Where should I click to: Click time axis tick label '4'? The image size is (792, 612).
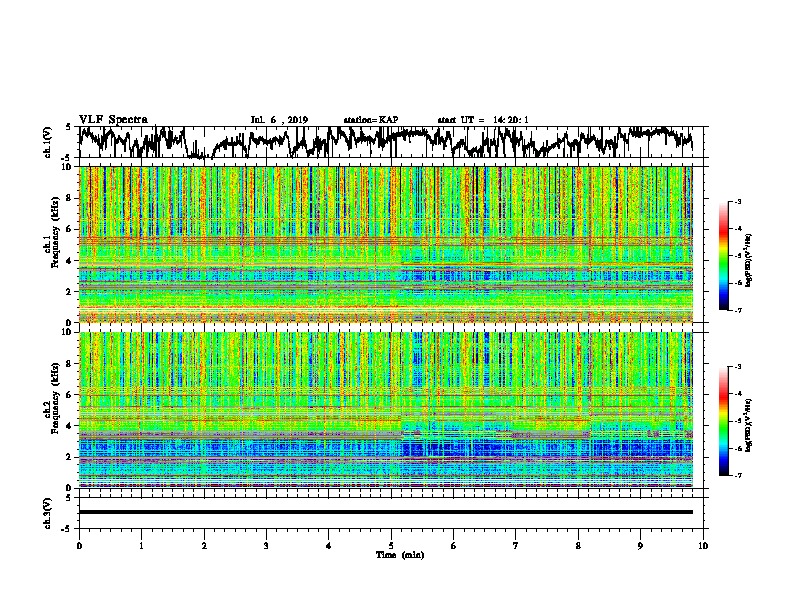tap(329, 546)
